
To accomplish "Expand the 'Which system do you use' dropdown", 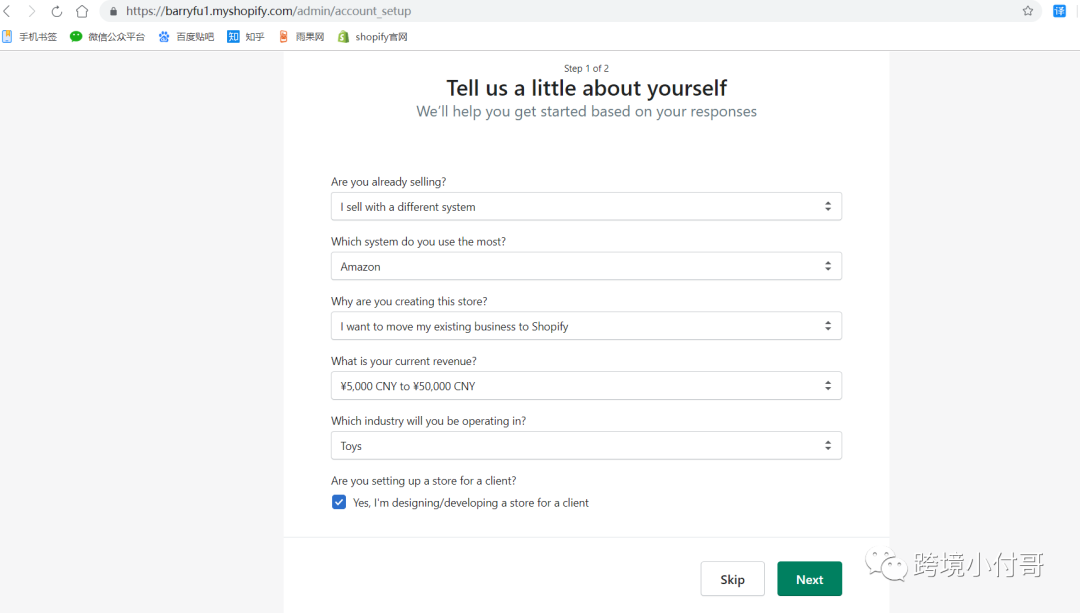I will tap(586, 267).
